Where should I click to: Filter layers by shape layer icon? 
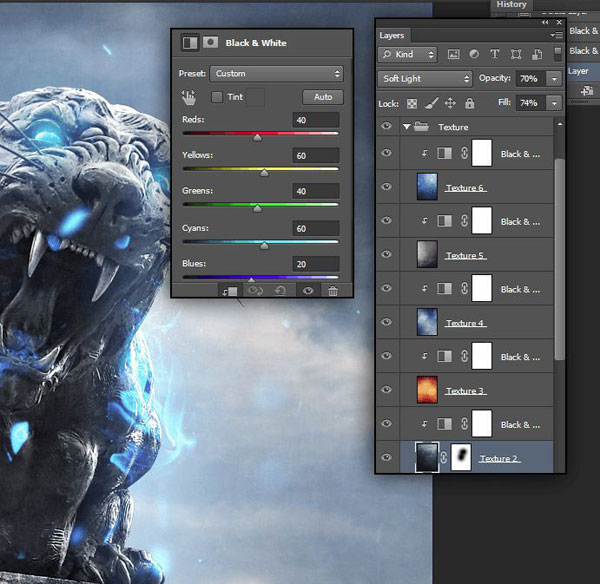coord(516,54)
